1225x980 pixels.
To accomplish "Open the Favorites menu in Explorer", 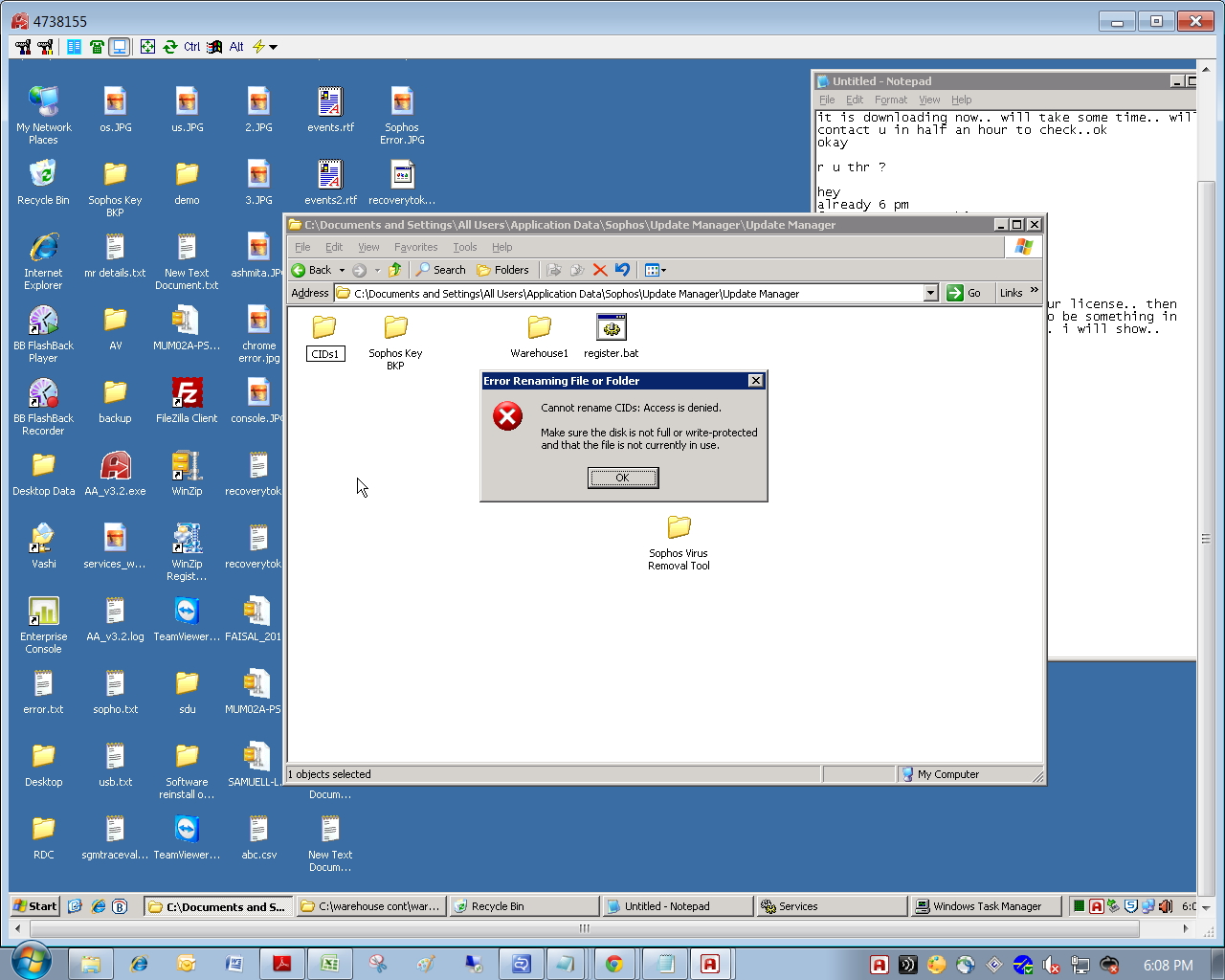I will (415, 247).
